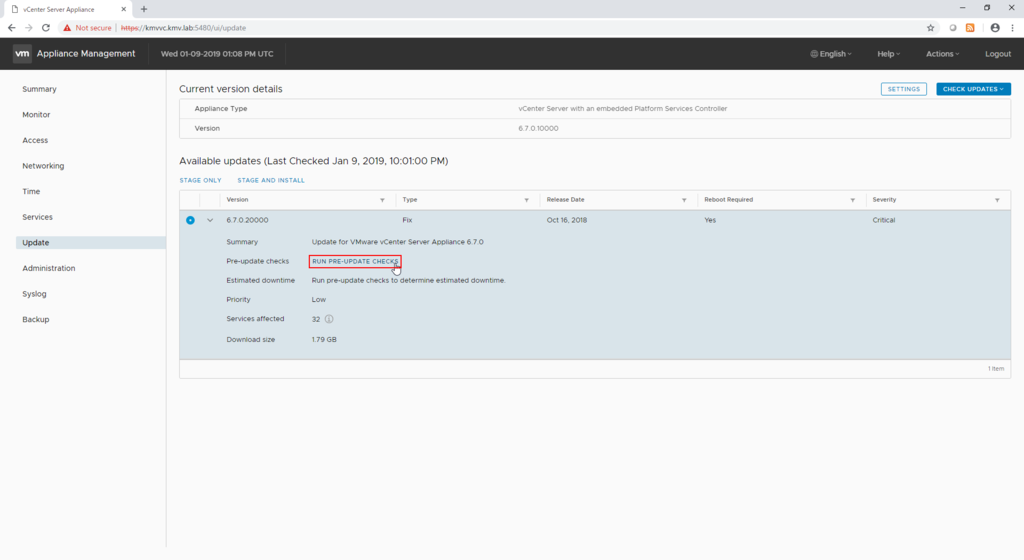
Task: Click the VMware vm logo icon
Action: pyautogui.click(x=22, y=54)
